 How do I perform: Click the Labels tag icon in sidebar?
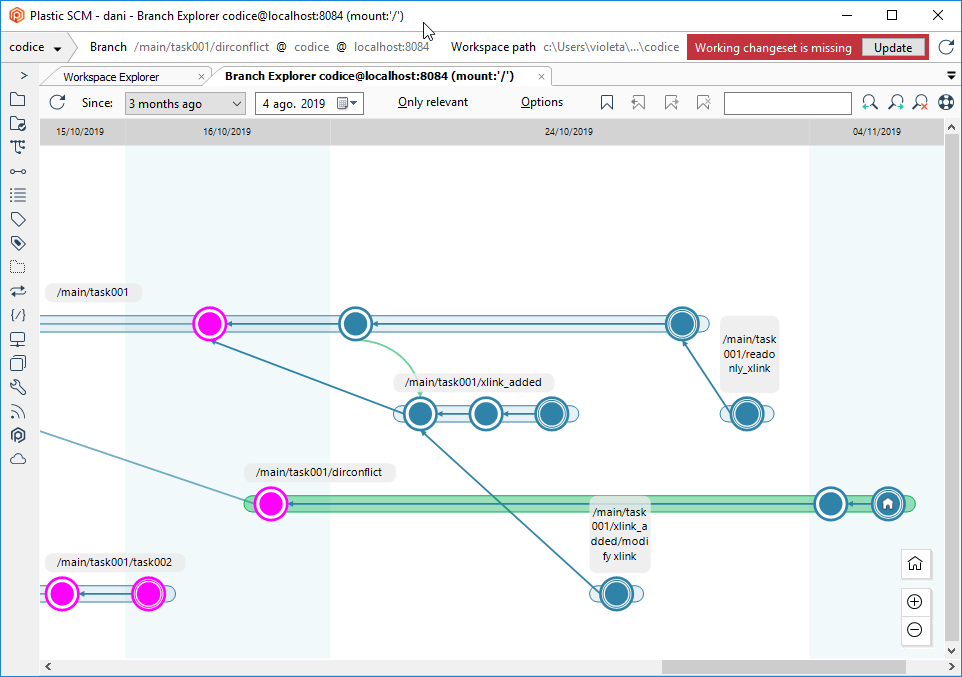(18, 219)
